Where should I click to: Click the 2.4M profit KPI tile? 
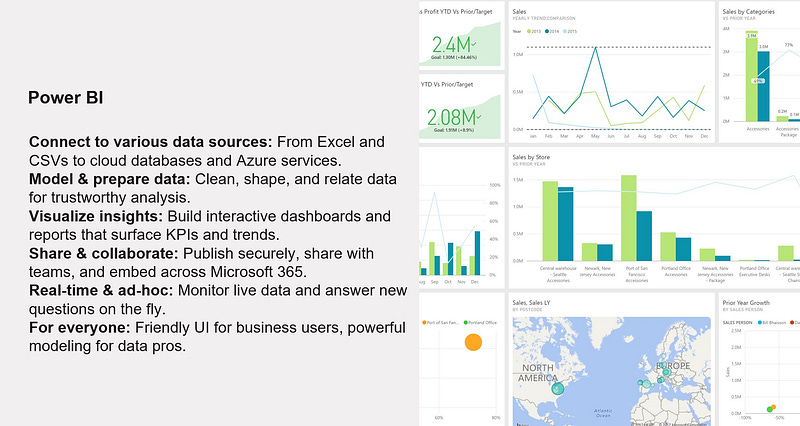[462, 38]
